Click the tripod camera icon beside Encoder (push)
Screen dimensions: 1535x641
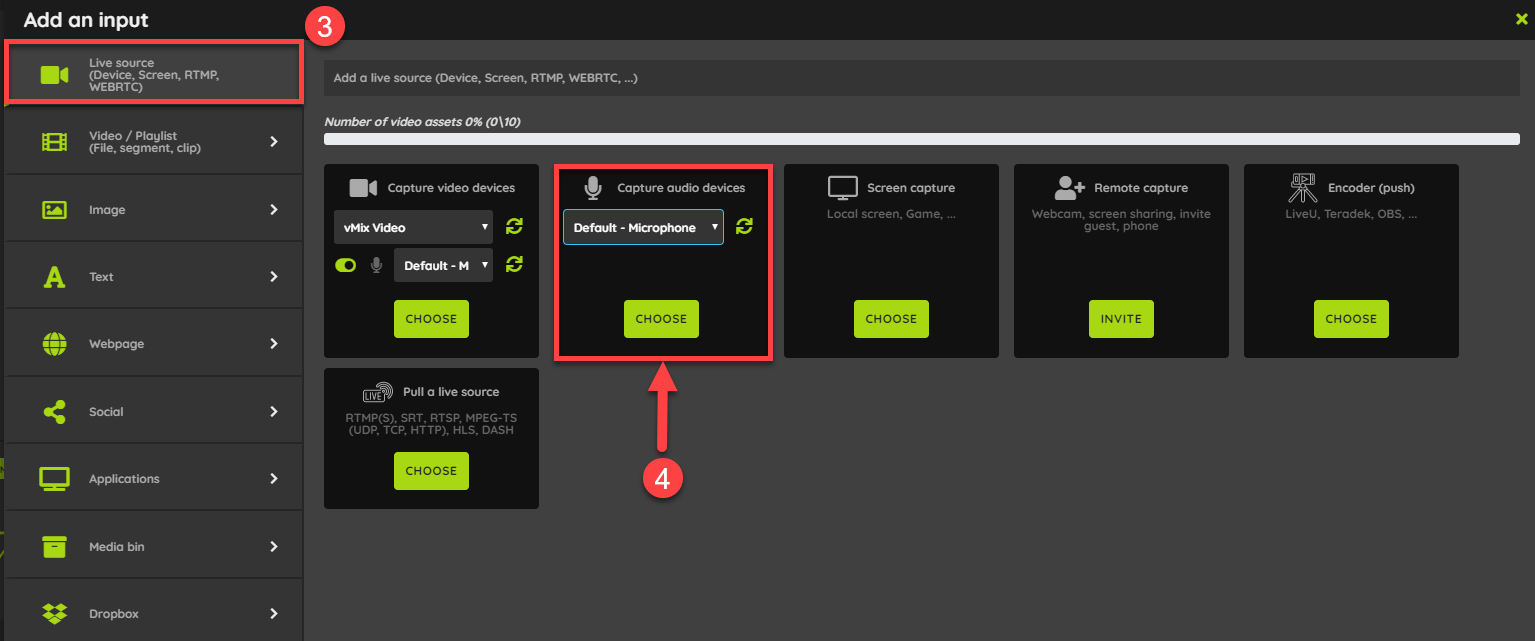[x=1302, y=189]
